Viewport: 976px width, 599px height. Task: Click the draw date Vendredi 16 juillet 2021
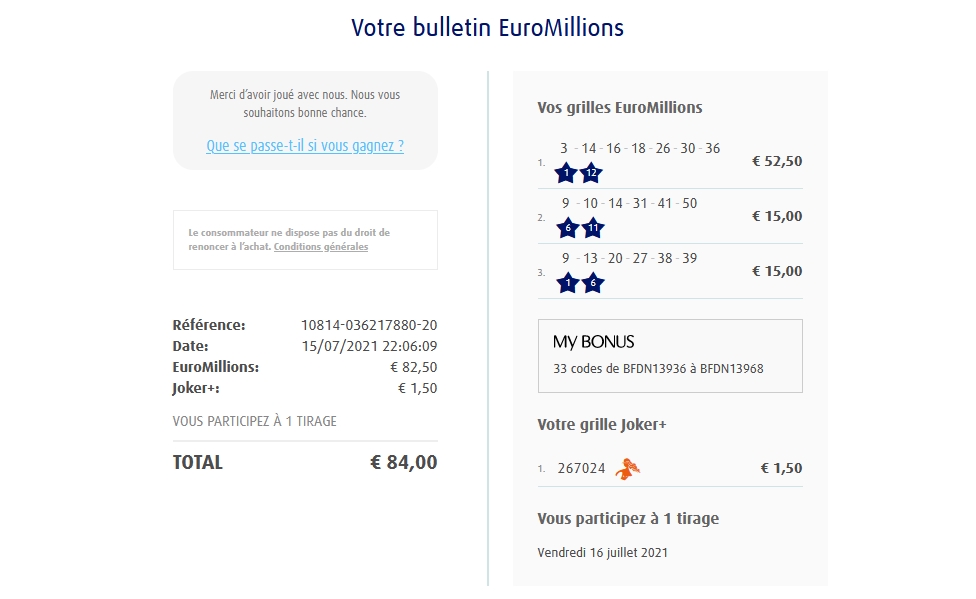coord(602,552)
